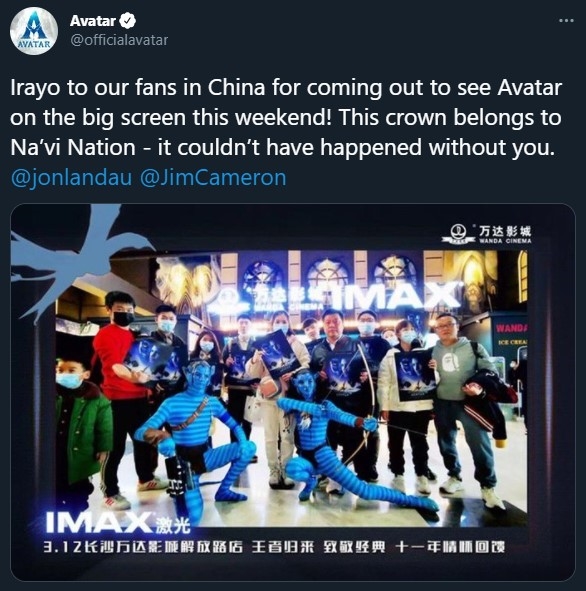Click the Wanda Cinema logo in the photo
The width and height of the screenshot is (586, 591).
coord(487,234)
